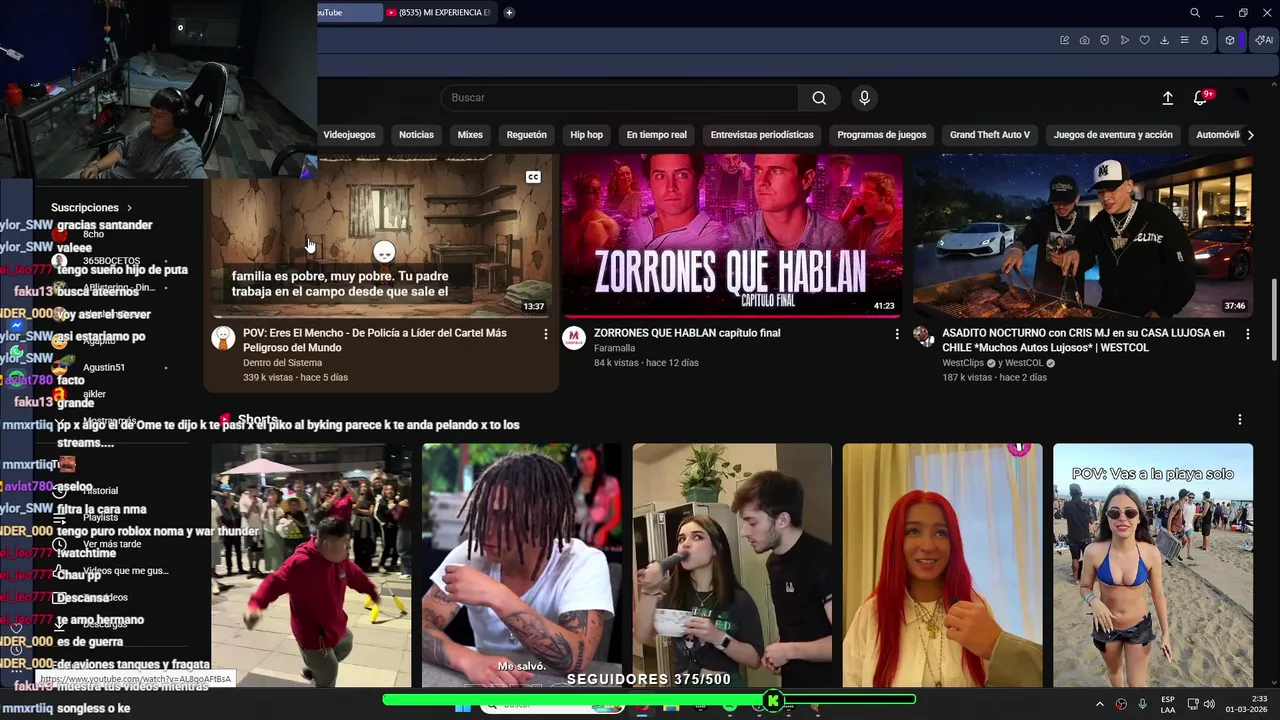Select the Entrevistas periodísticas chip
The height and width of the screenshot is (720, 1280).
point(762,135)
